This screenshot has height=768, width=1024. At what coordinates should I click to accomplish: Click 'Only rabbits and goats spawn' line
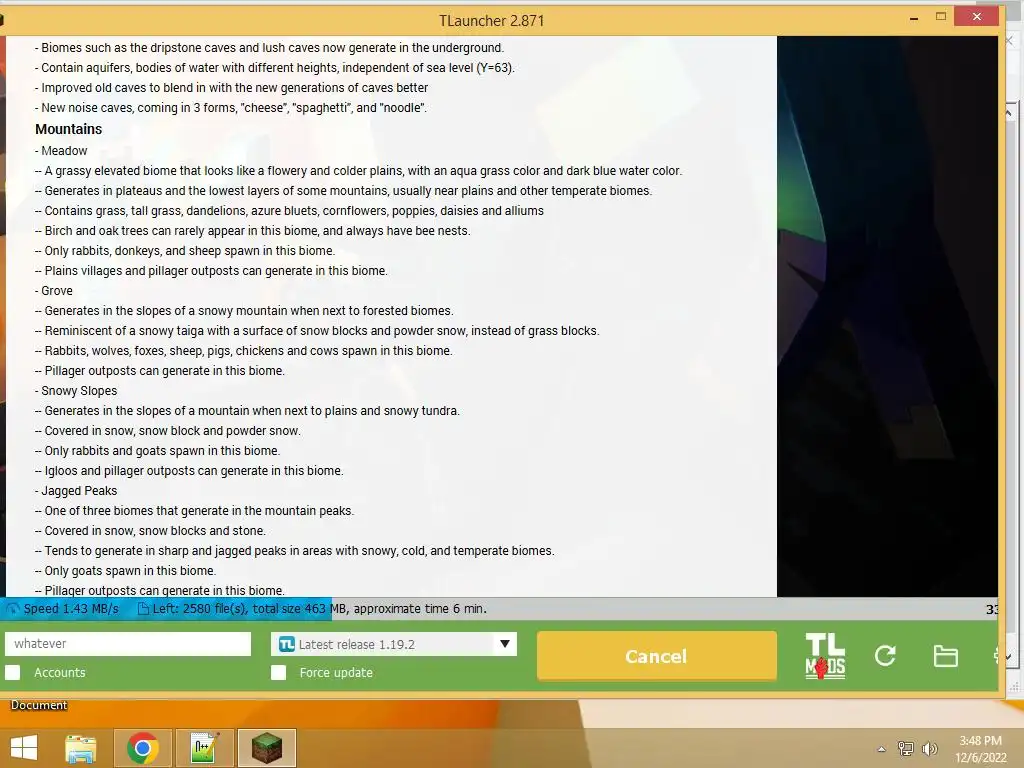point(157,451)
